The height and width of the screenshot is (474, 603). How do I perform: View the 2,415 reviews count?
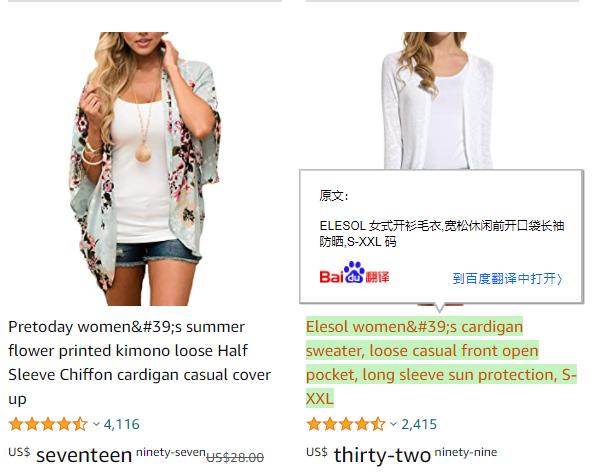(419, 424)
